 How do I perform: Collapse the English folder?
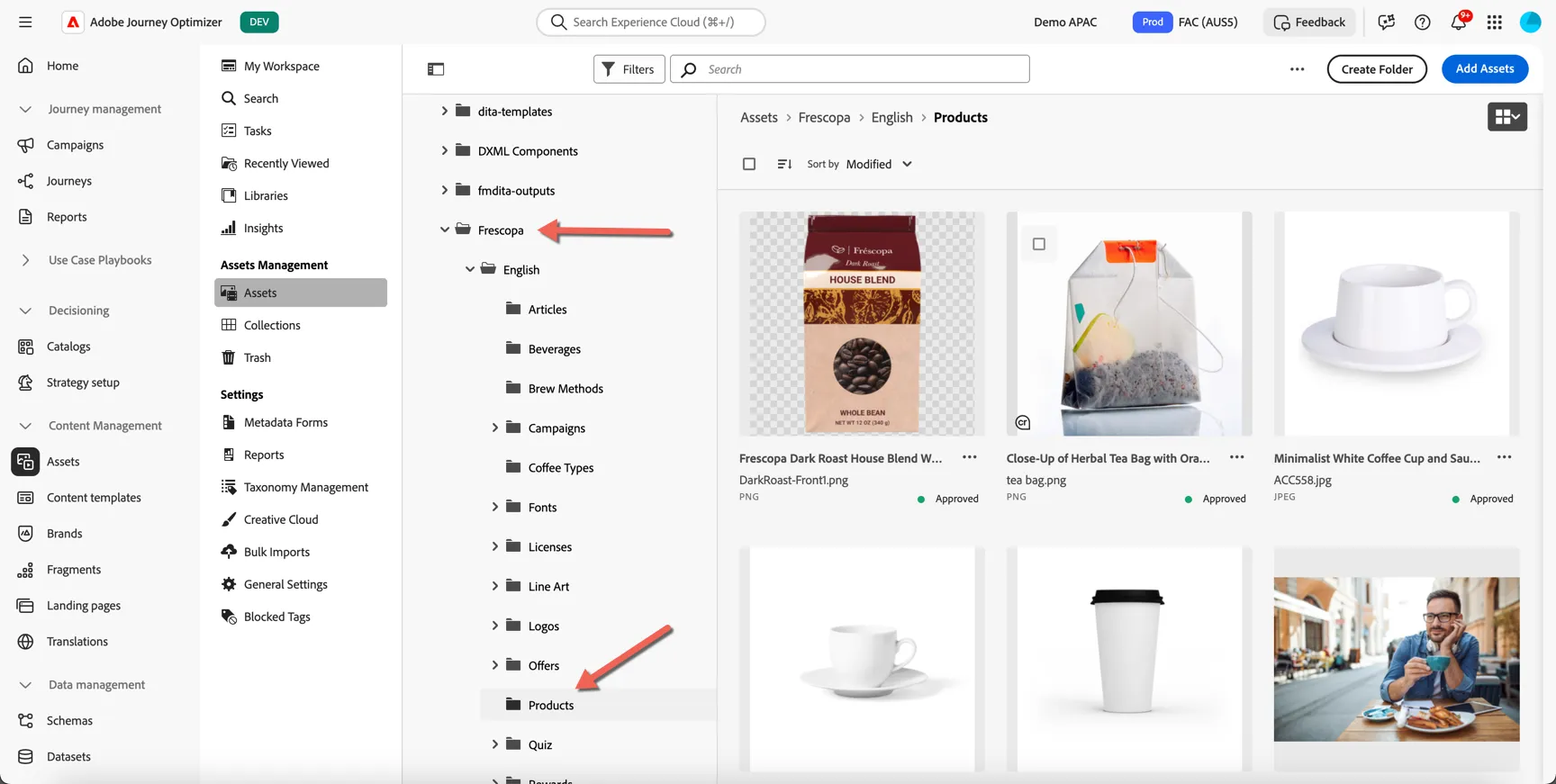click(x=470, y=270)
